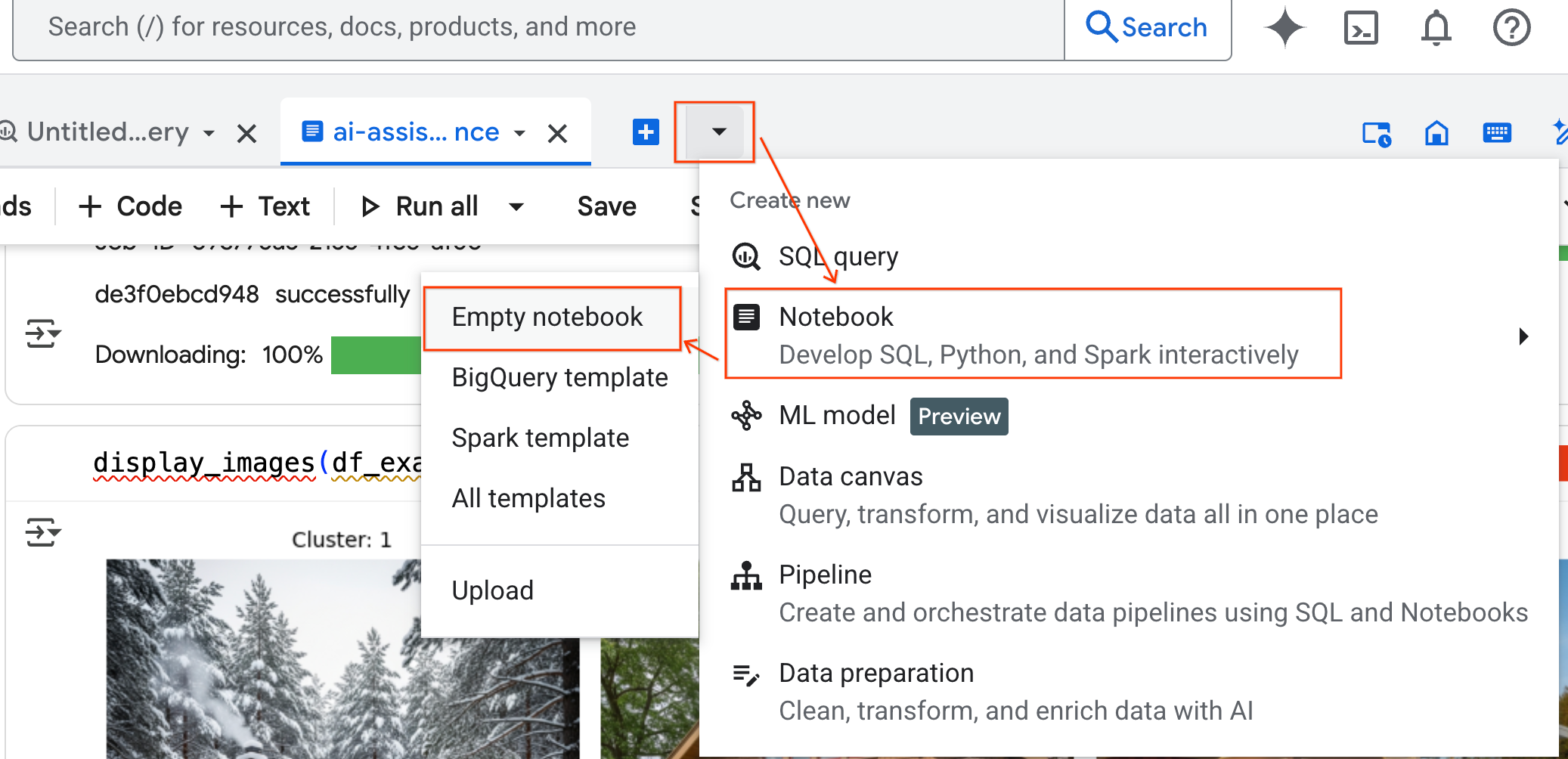Show keyboard shortcuts via the keyboard icon

click(x=1497, y=133)
